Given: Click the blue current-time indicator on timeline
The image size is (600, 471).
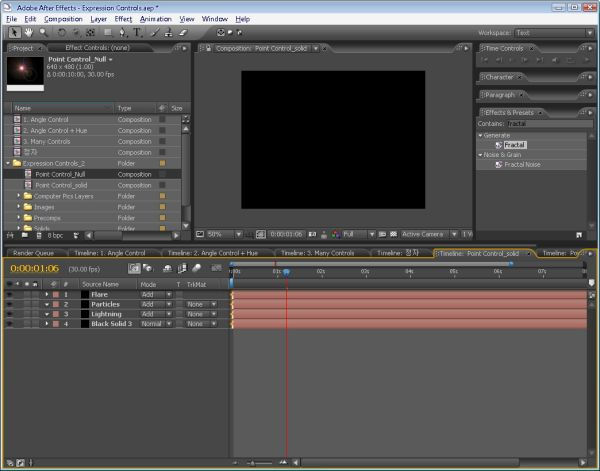Looking at the screenshot, I should coord(286,272).
